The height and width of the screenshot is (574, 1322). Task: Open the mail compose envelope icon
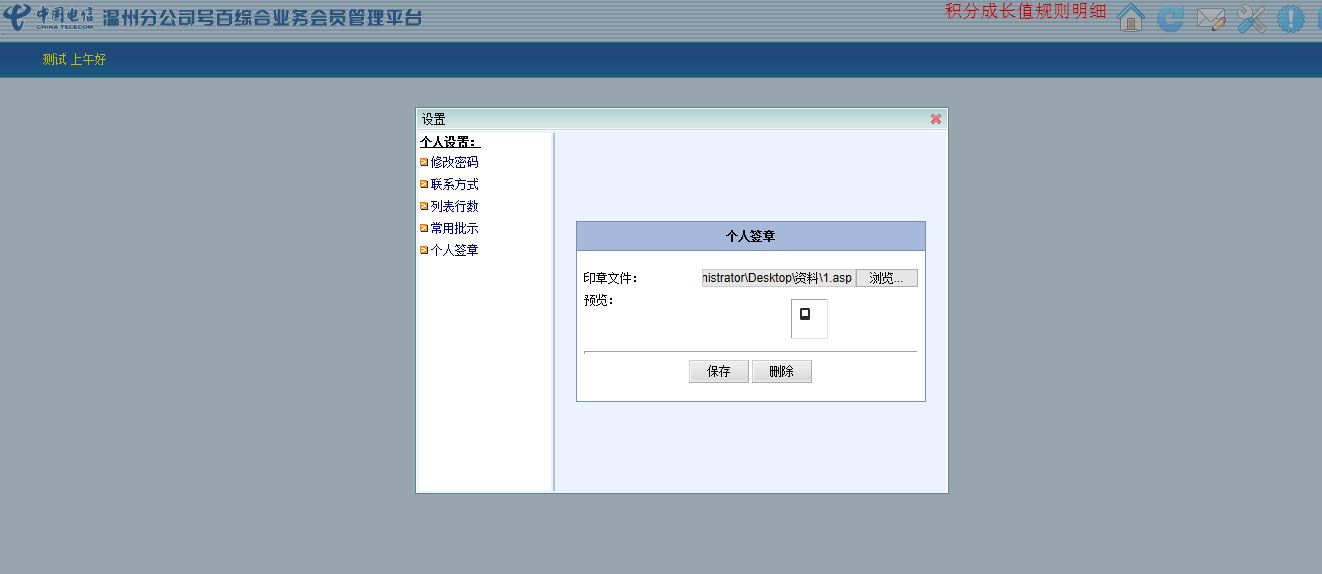(1211, 19)
